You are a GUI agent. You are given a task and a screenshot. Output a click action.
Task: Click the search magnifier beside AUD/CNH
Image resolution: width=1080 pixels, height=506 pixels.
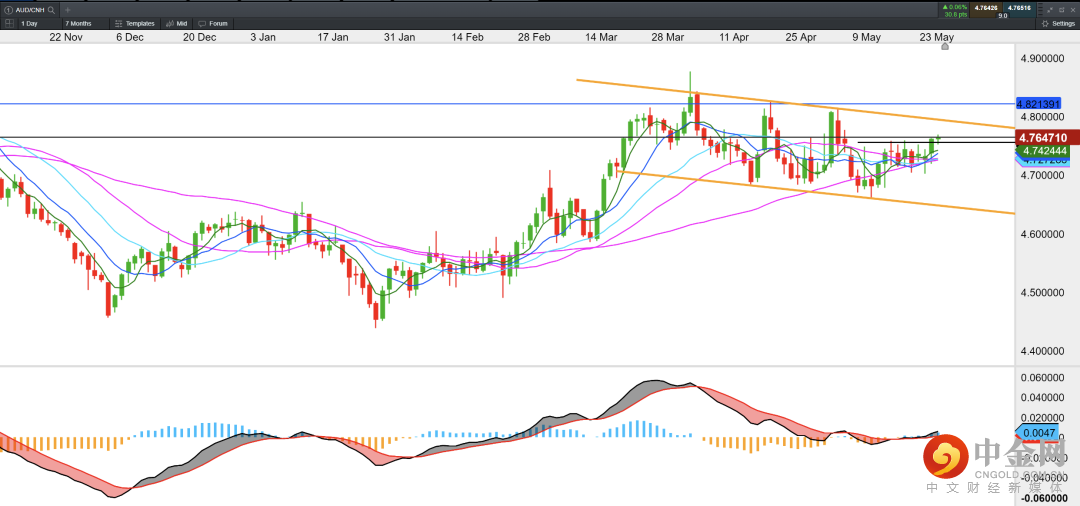(x=49, y=9)
